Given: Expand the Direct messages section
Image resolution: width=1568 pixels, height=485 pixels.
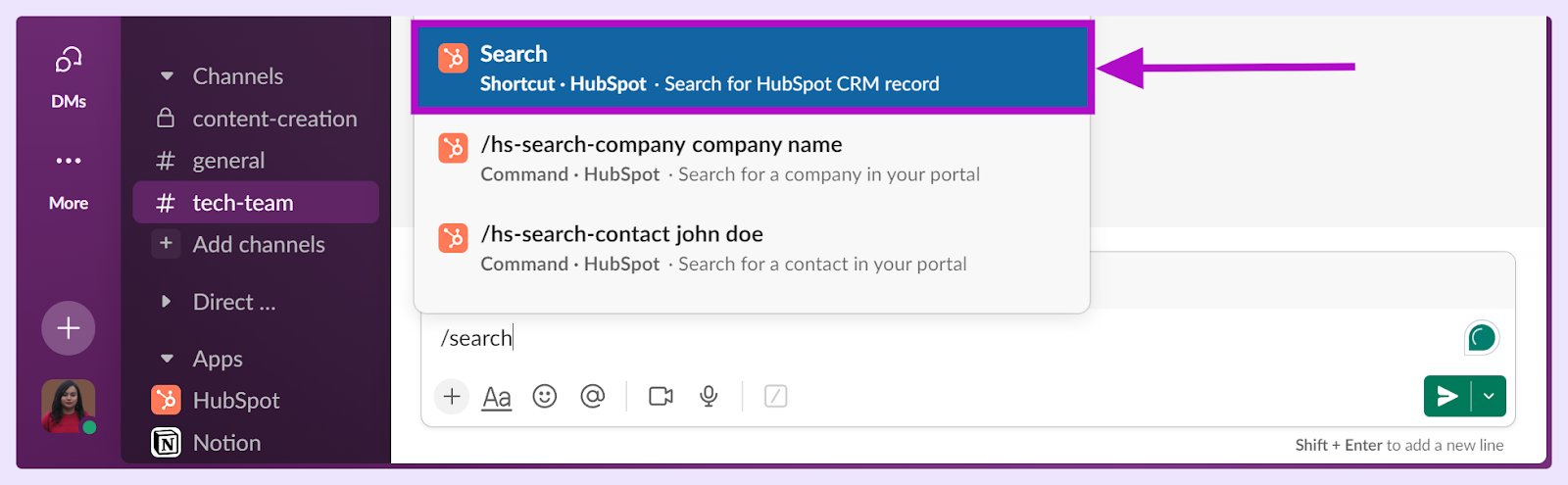Looking at the screenshot, I should click(167, 302).
